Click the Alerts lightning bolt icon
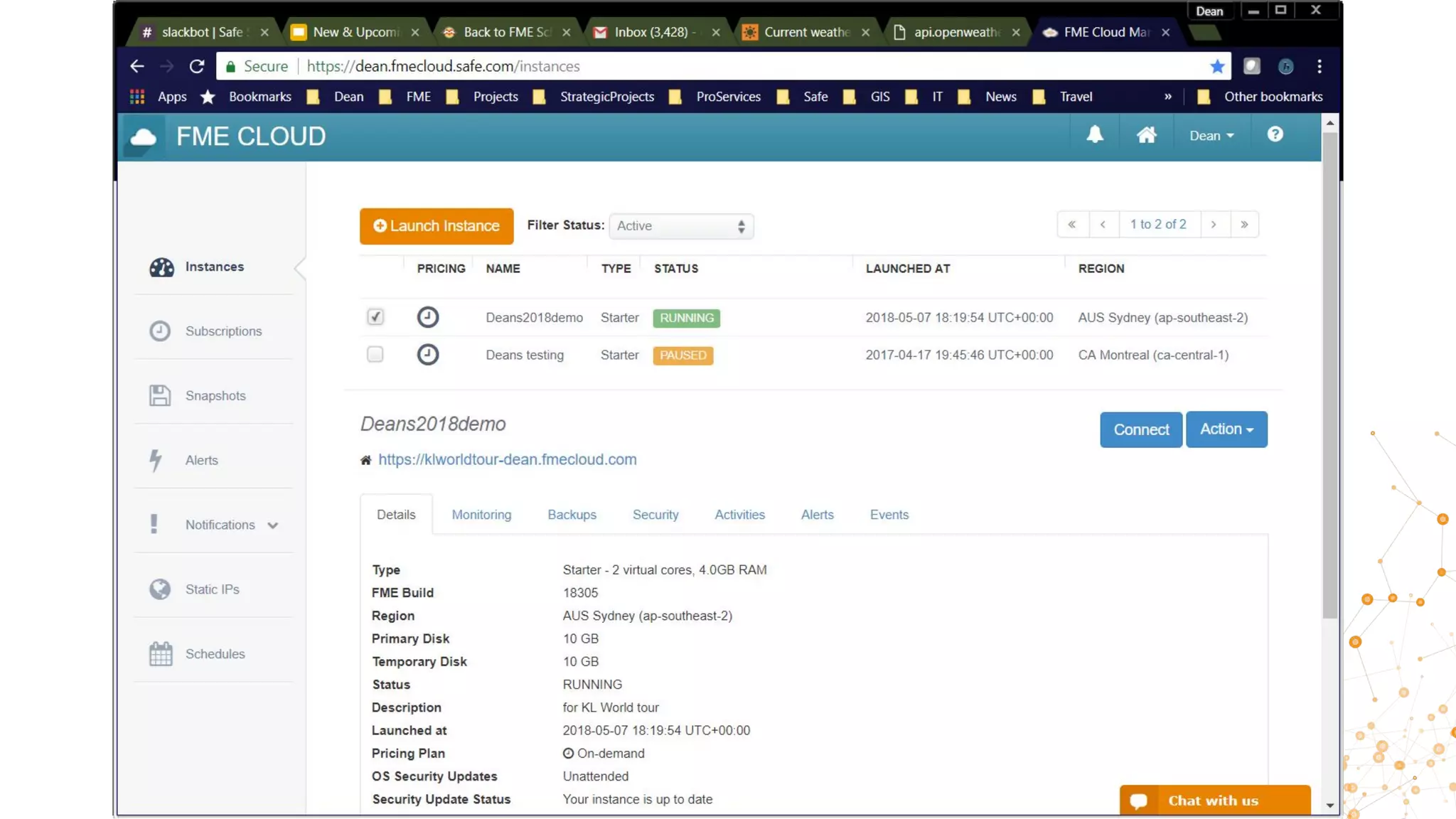The width and height of the screenshot is (1456, 819). [156, 460]
